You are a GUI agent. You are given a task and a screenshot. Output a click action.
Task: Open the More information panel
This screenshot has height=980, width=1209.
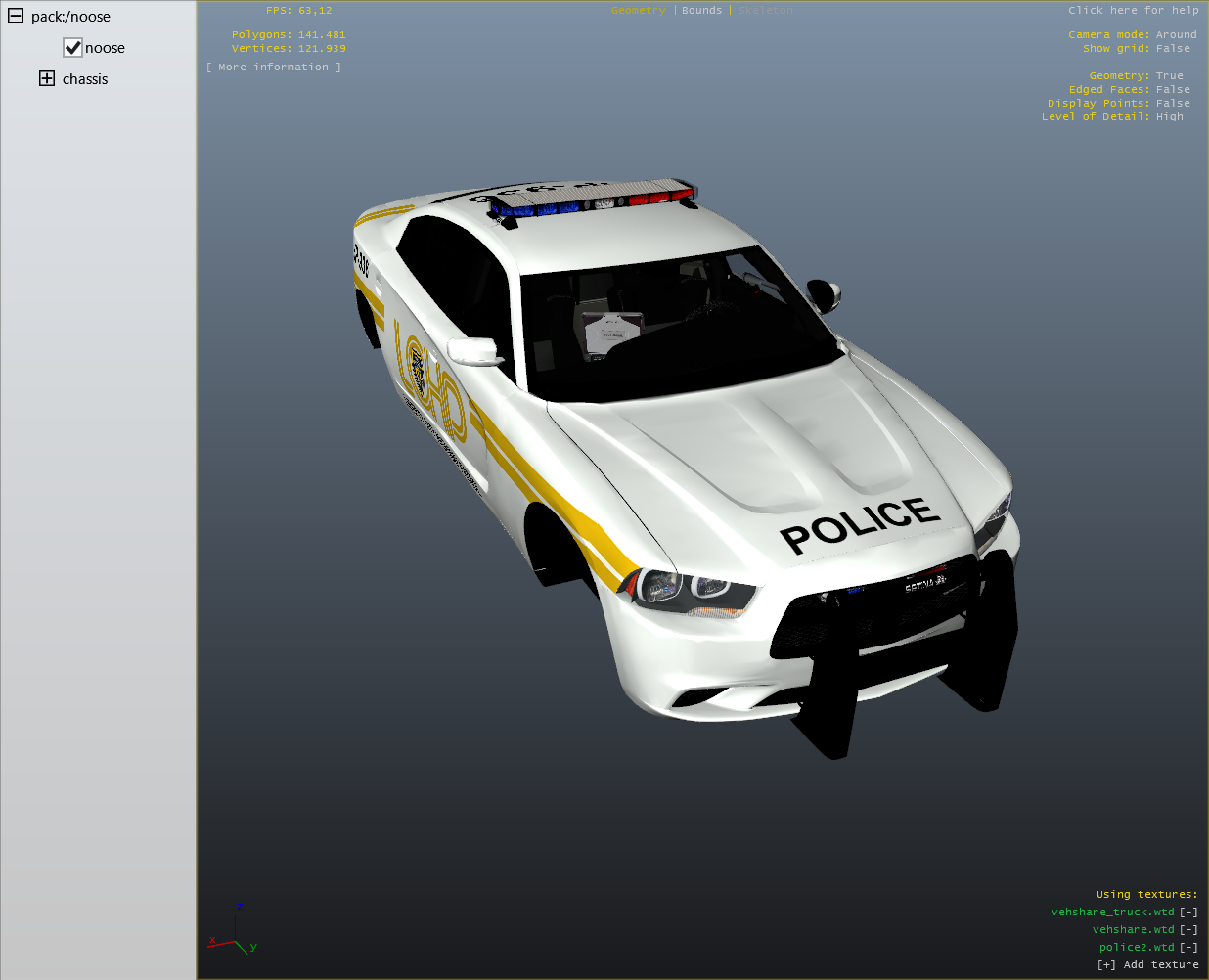[x=274, y=67]
